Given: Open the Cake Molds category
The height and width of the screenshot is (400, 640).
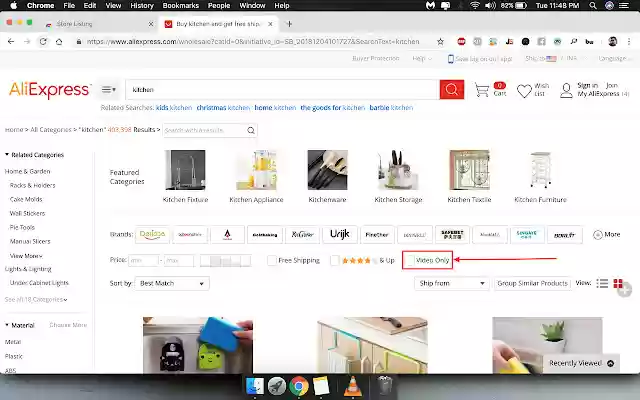Looking at the screenshot, I should point(26,199).
